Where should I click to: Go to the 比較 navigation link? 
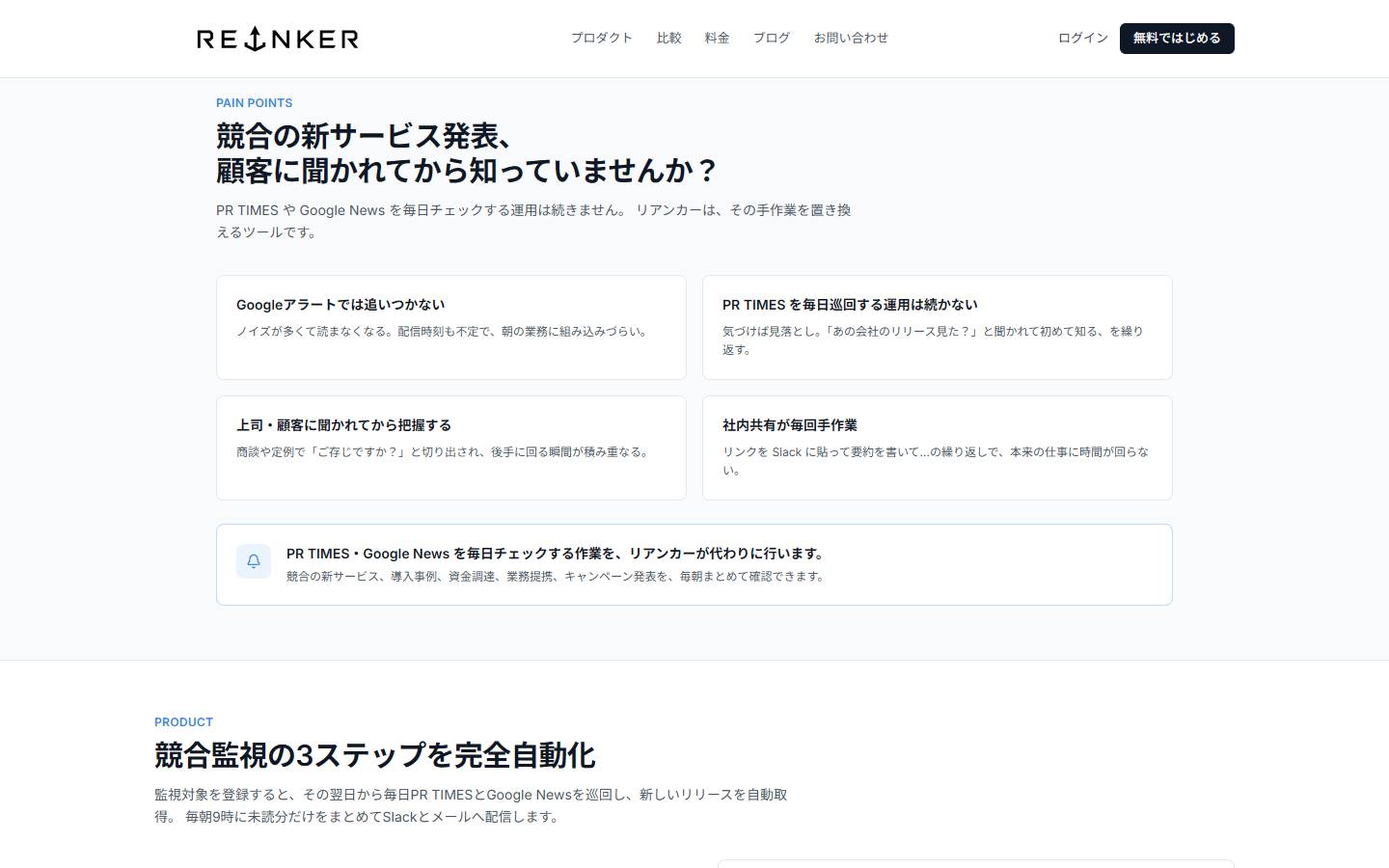click(x=669, y=38)
